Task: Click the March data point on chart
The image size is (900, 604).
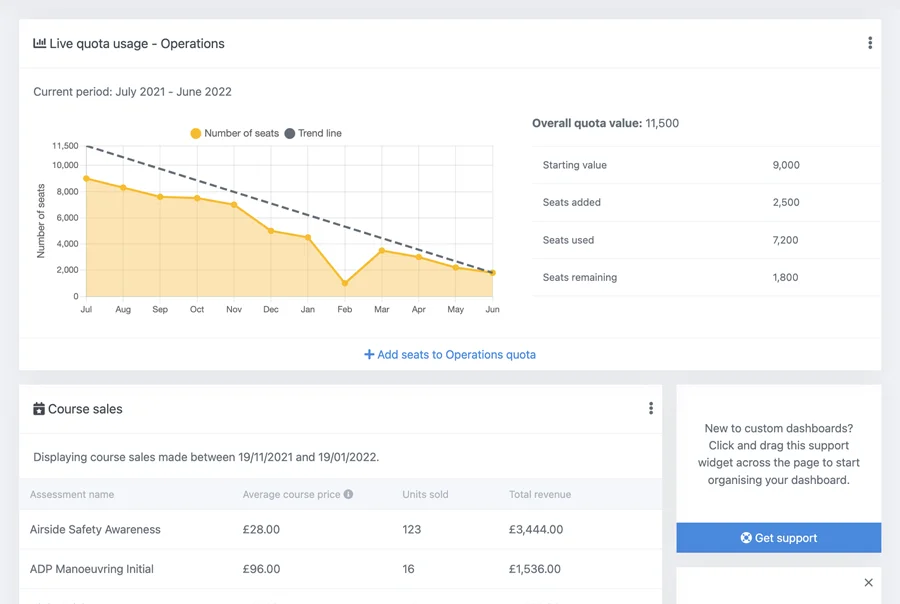Action: (382, 251)
